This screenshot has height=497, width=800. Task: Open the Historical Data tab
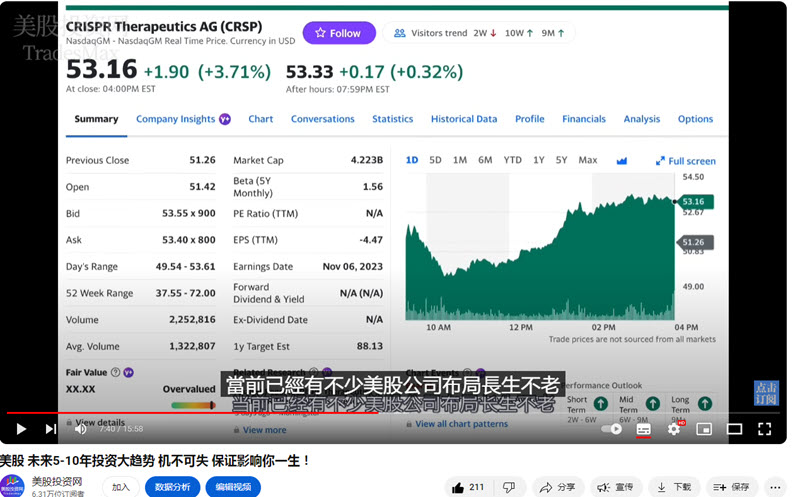coord(464,119)
